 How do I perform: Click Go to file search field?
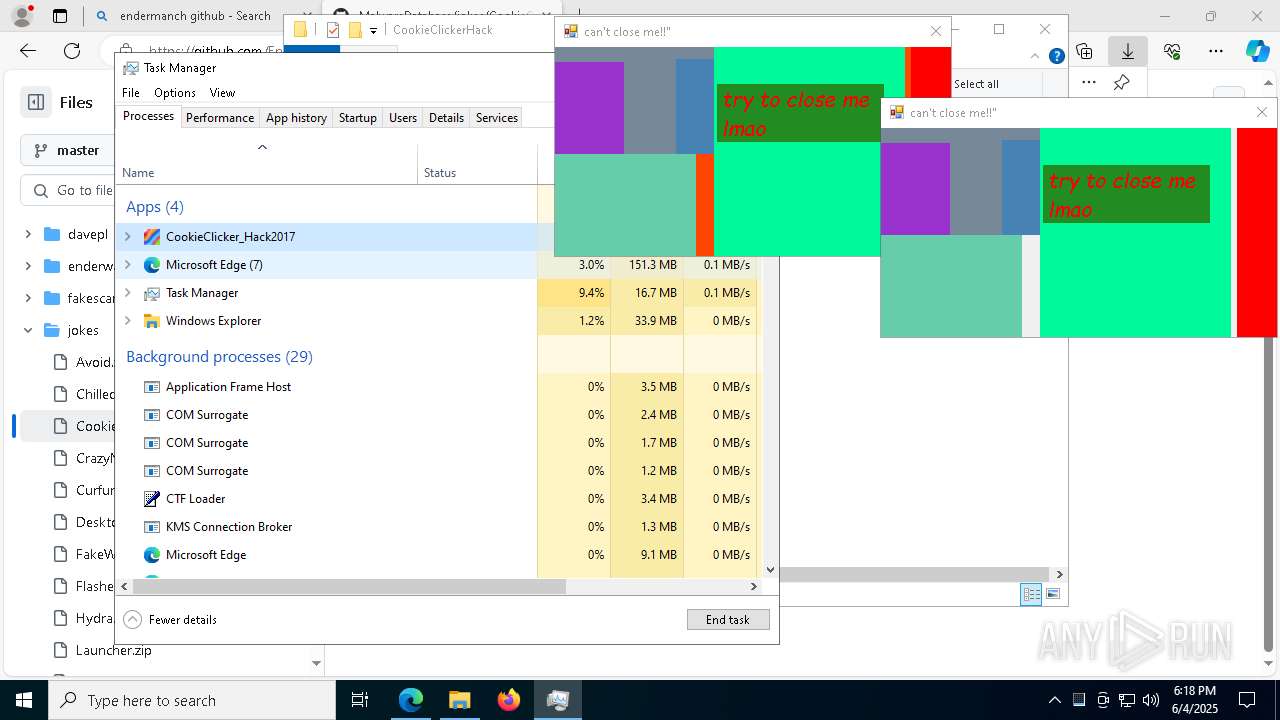[68, 190]
